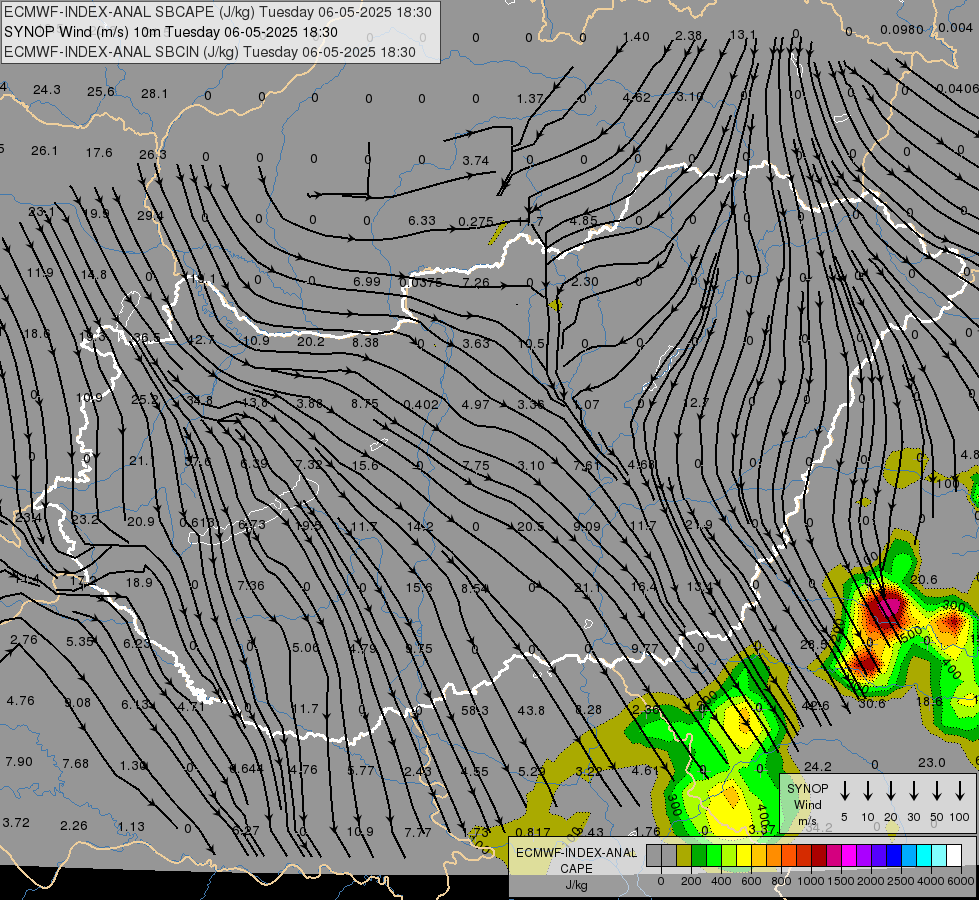Pick the white swatch ending CAPE scale

[954, 855]
